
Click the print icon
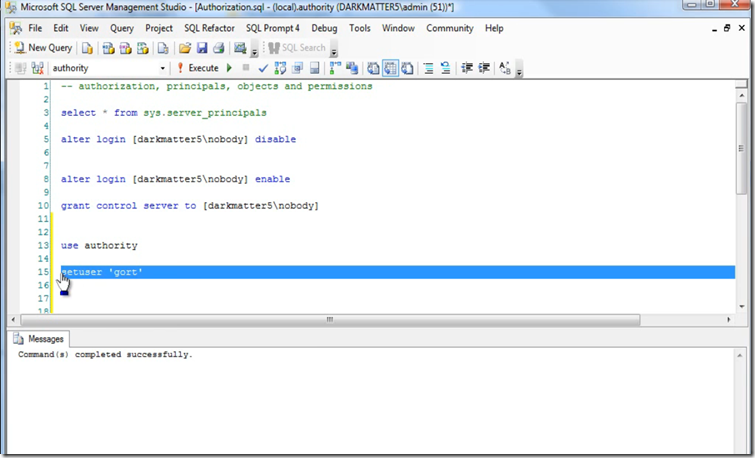(x=219, y=48)
